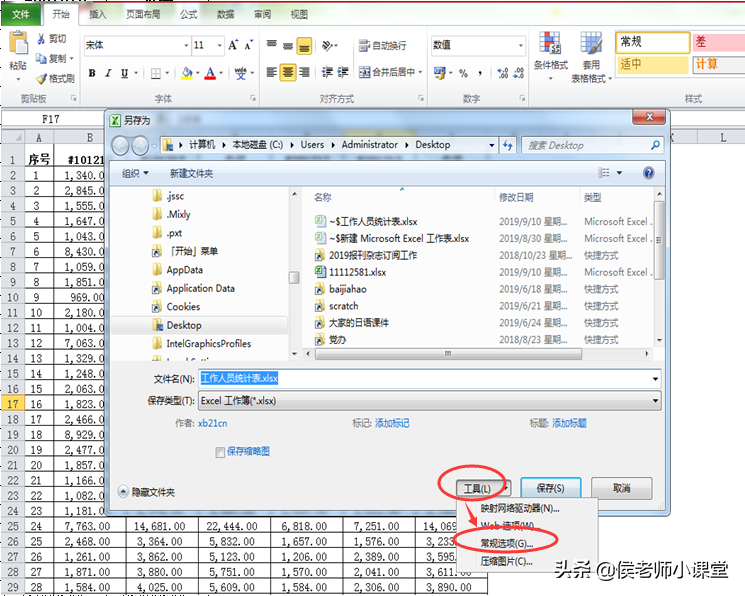Click the 保存(S) button
The image size is (745, 596).
pos(551,488)
